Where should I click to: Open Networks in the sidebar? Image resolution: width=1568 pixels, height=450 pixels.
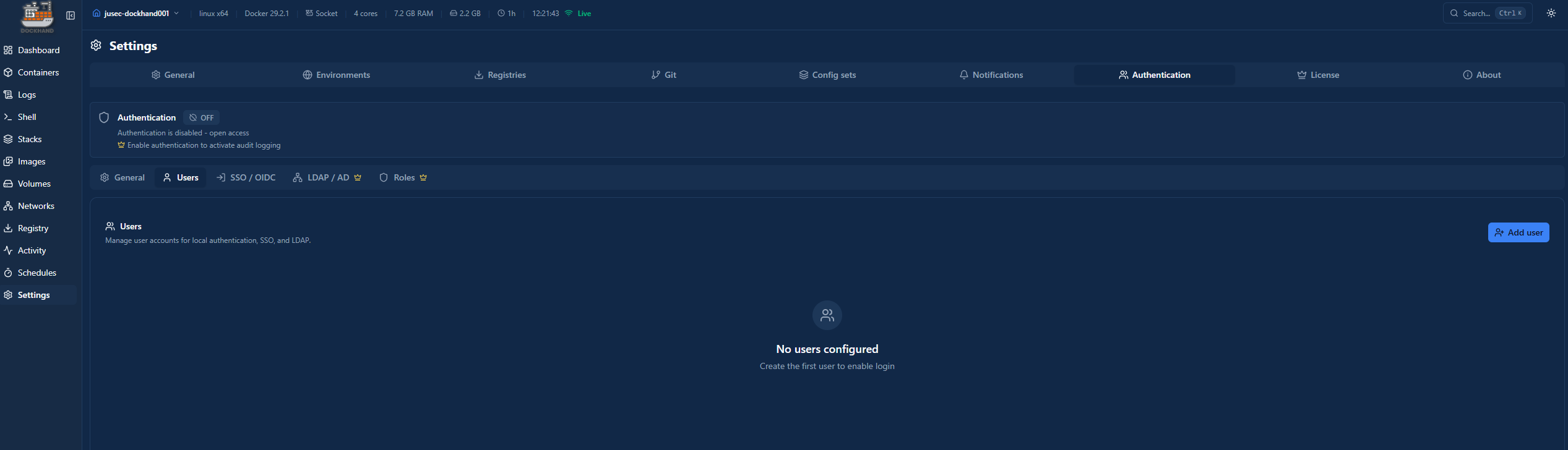click(x=36, y=206)
